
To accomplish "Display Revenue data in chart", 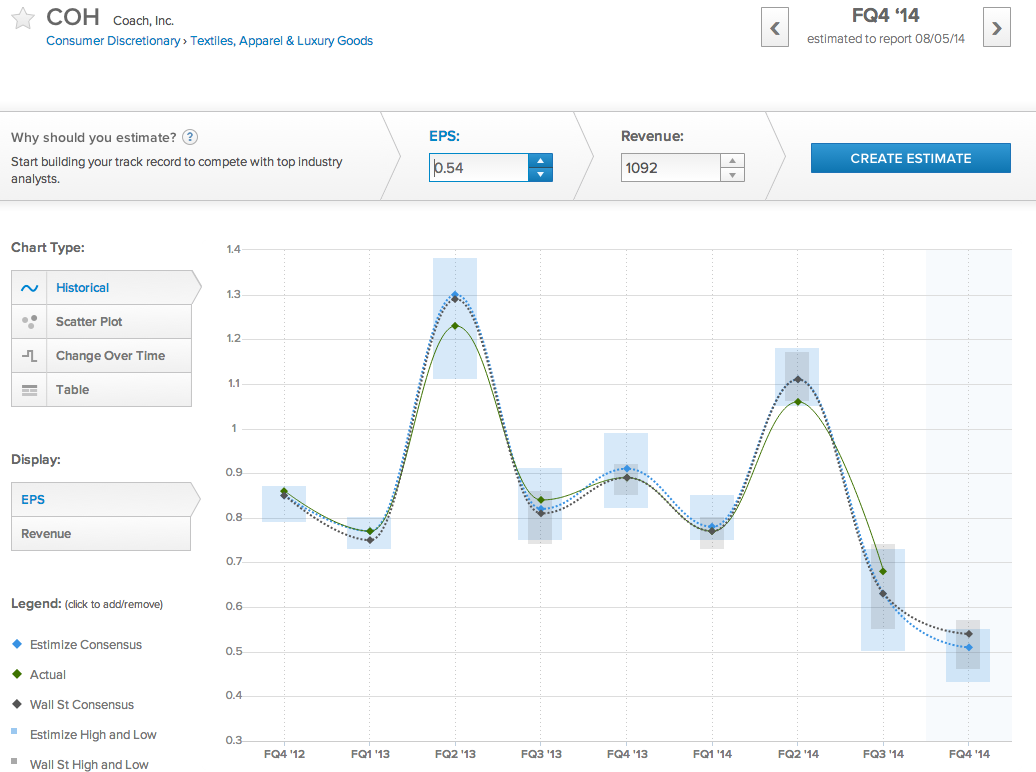I will click(100, 533).
